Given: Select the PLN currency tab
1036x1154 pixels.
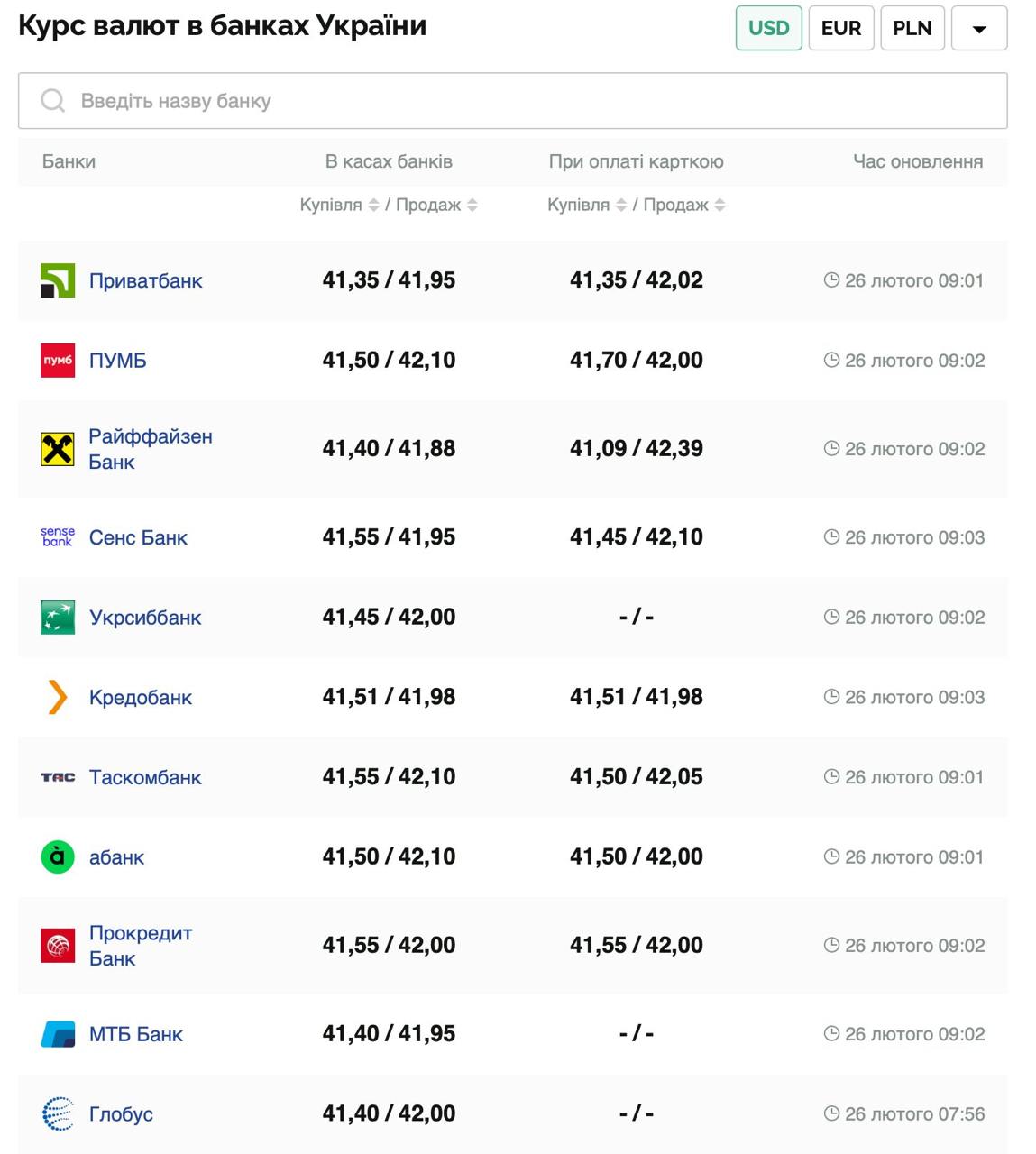Looking at the screenshot, I should (912, 28).
